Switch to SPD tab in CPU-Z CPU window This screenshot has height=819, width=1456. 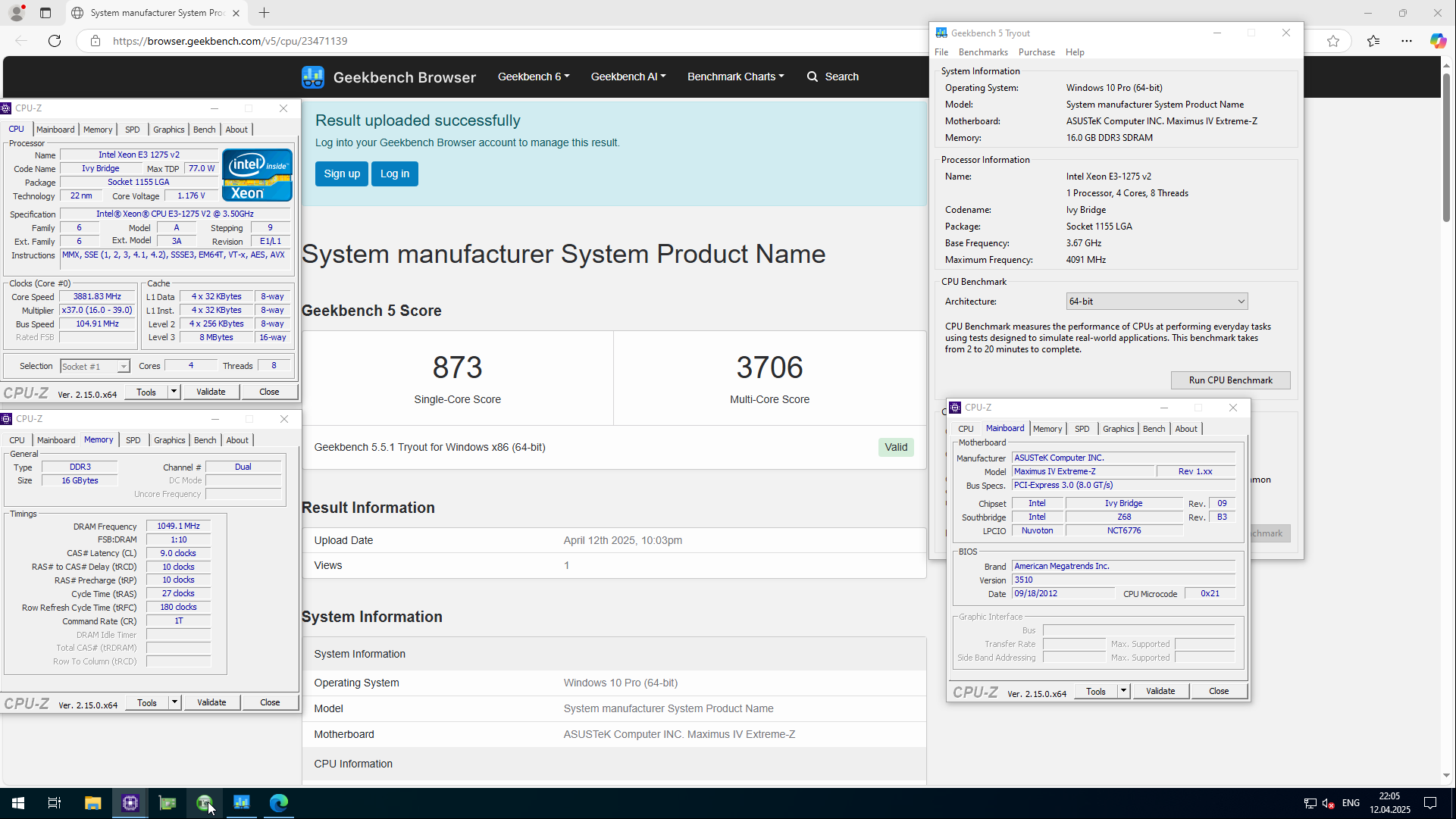(x=132, y=130)
